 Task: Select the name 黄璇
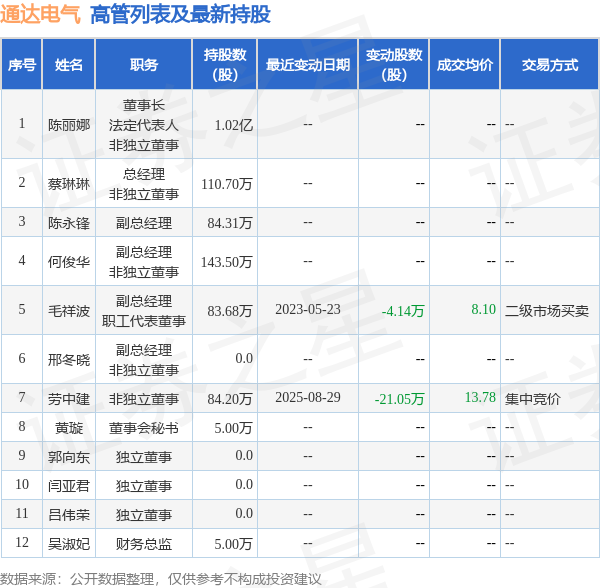tap(69, 428)
